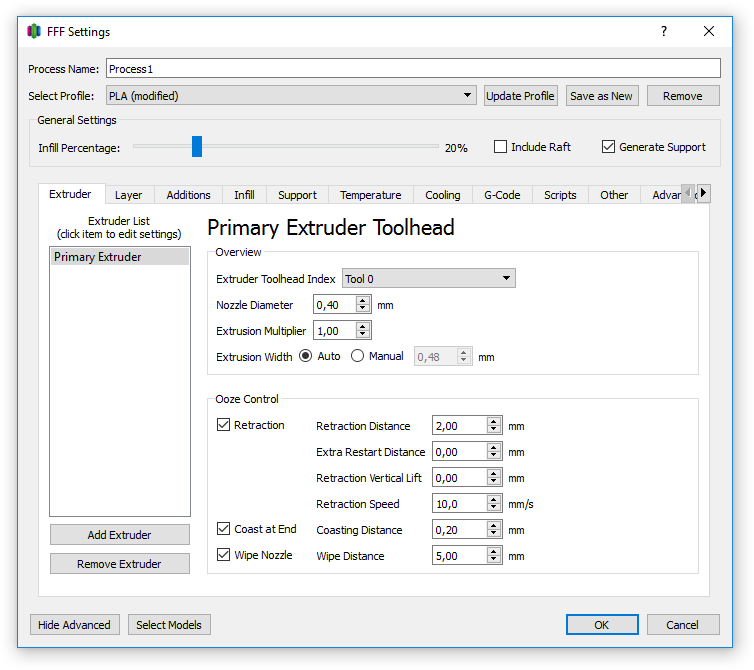The image size is (754, 670).
Task: Open the Temperature tab
Action: [x=370, y=195]
